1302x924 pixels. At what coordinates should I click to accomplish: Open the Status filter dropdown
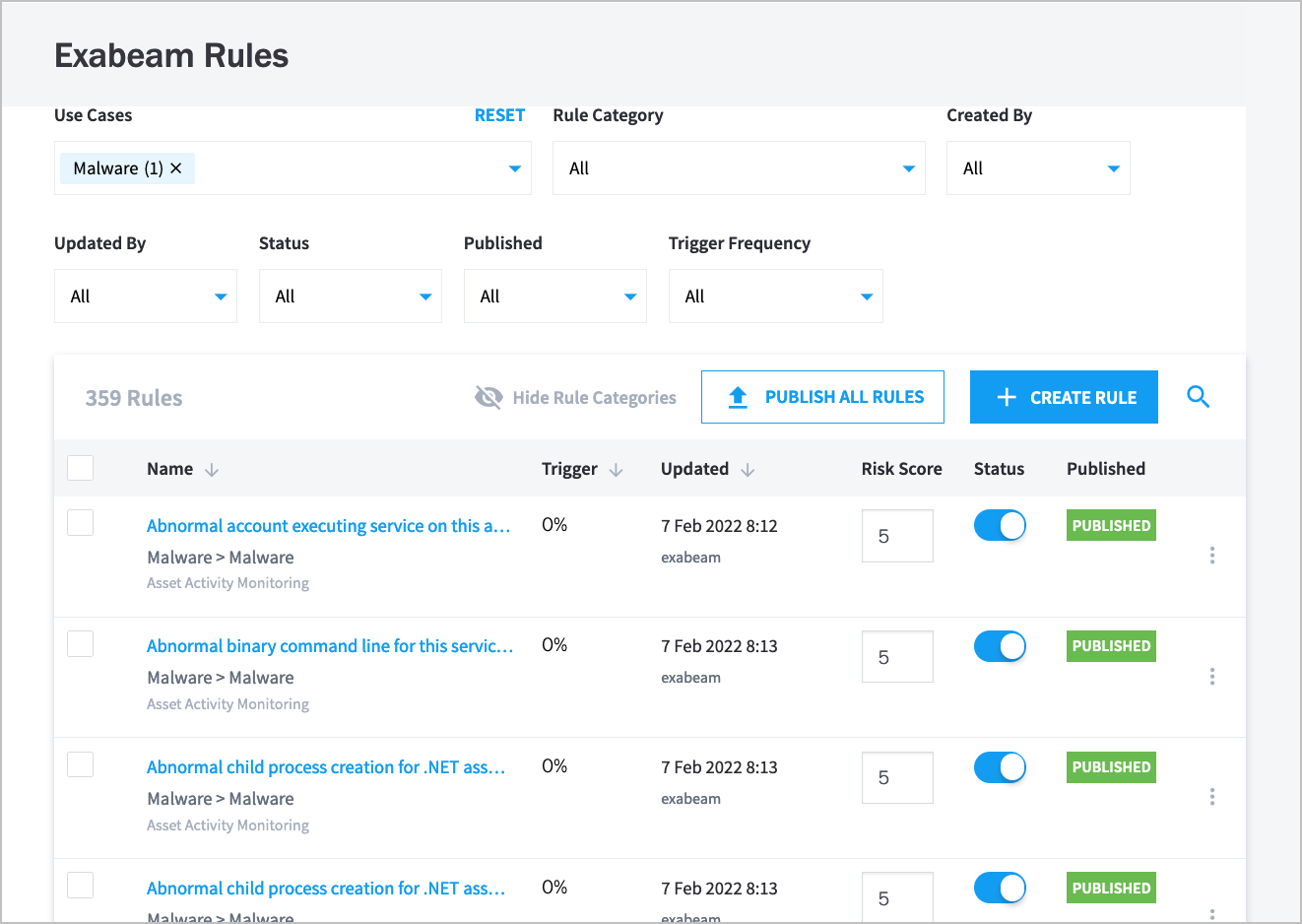coord(351,297)
